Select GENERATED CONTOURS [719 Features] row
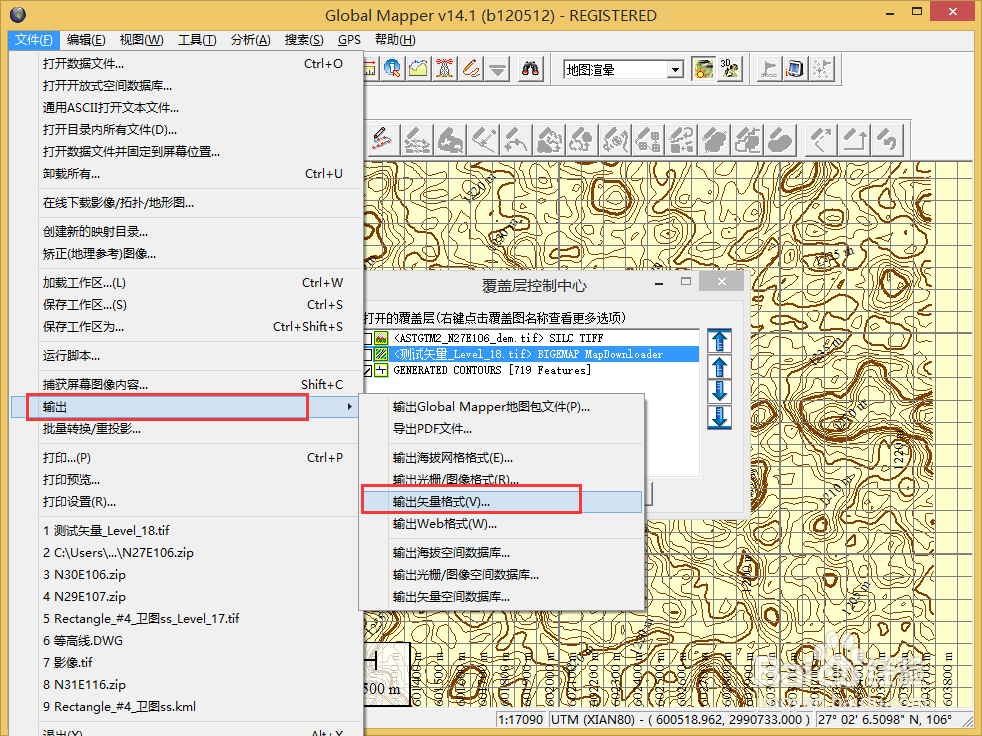982x736 pixels. pyautogui.click(x=531, y=370)
